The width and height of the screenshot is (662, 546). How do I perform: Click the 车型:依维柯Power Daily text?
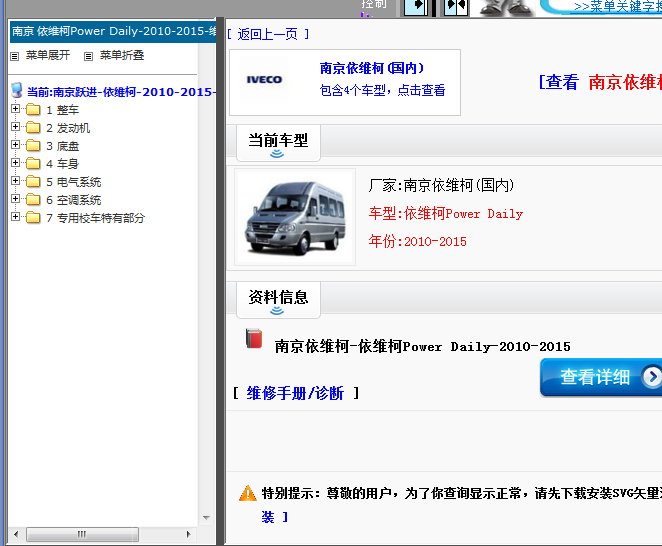tap(446, 214)
